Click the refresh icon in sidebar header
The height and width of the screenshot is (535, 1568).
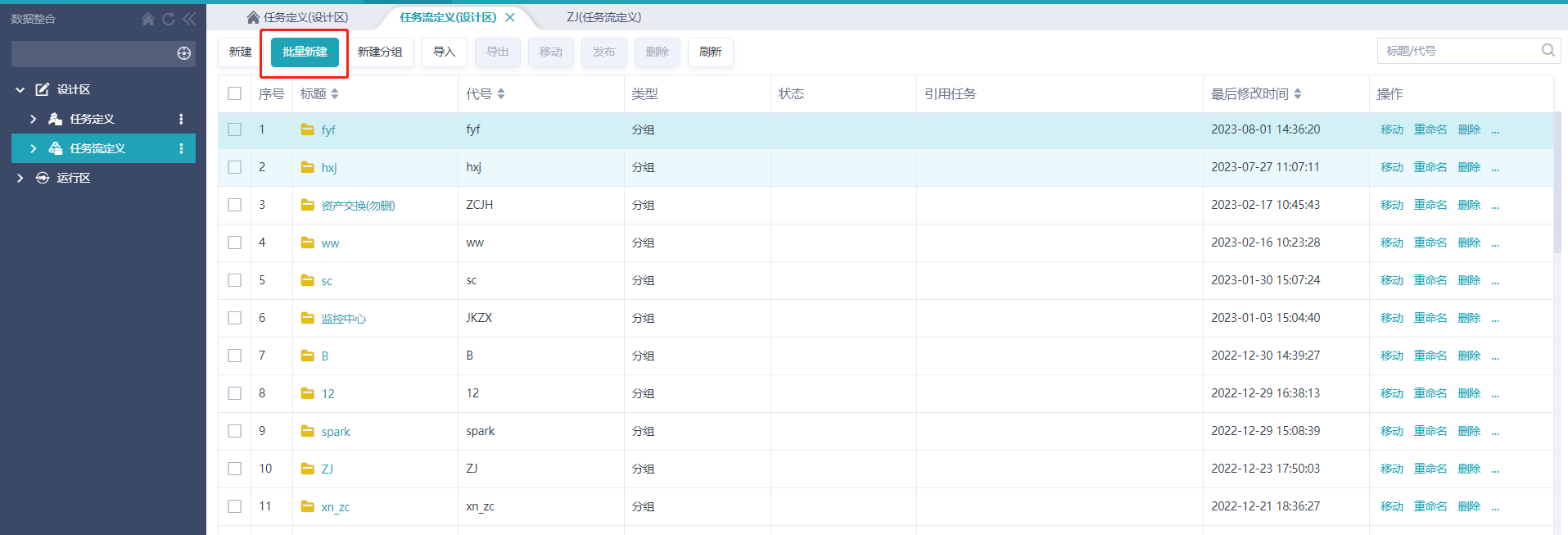coord(169,19)
